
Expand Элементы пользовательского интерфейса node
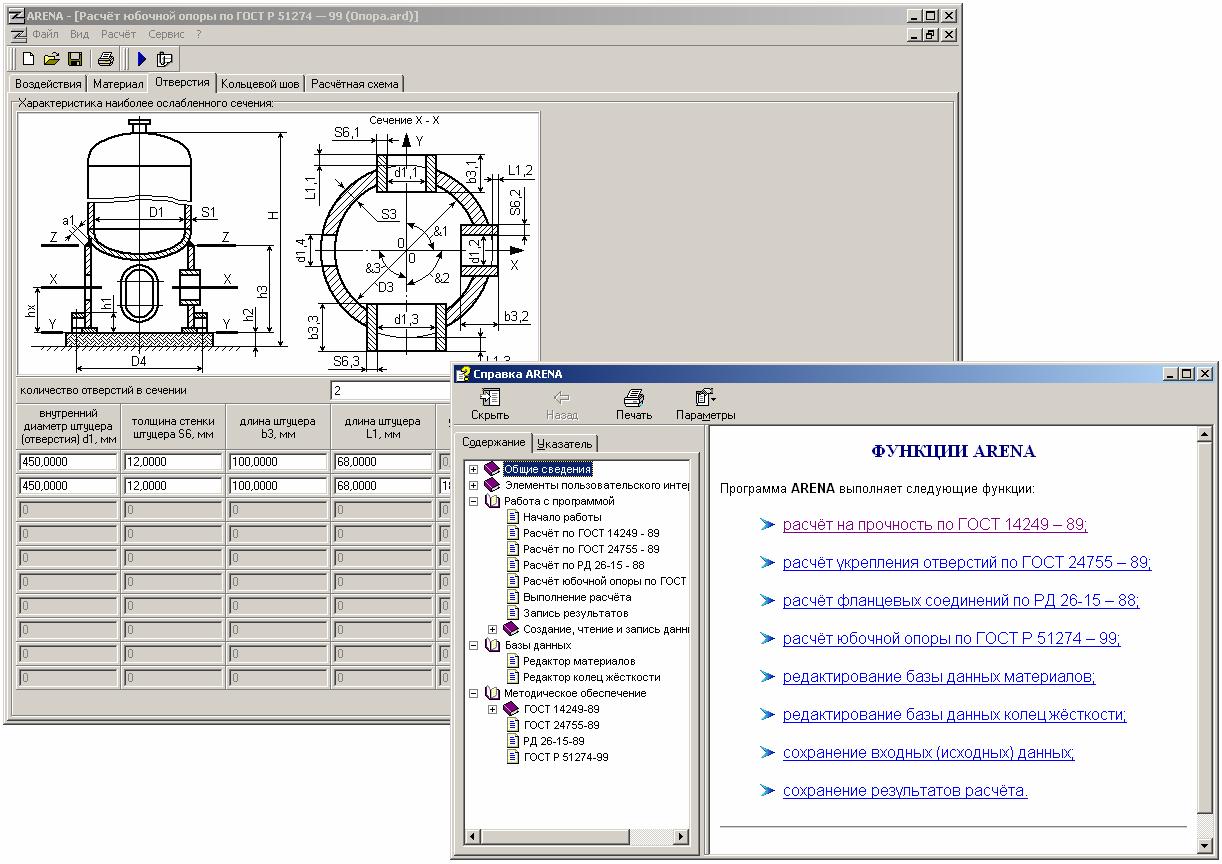tap(474, 485)
